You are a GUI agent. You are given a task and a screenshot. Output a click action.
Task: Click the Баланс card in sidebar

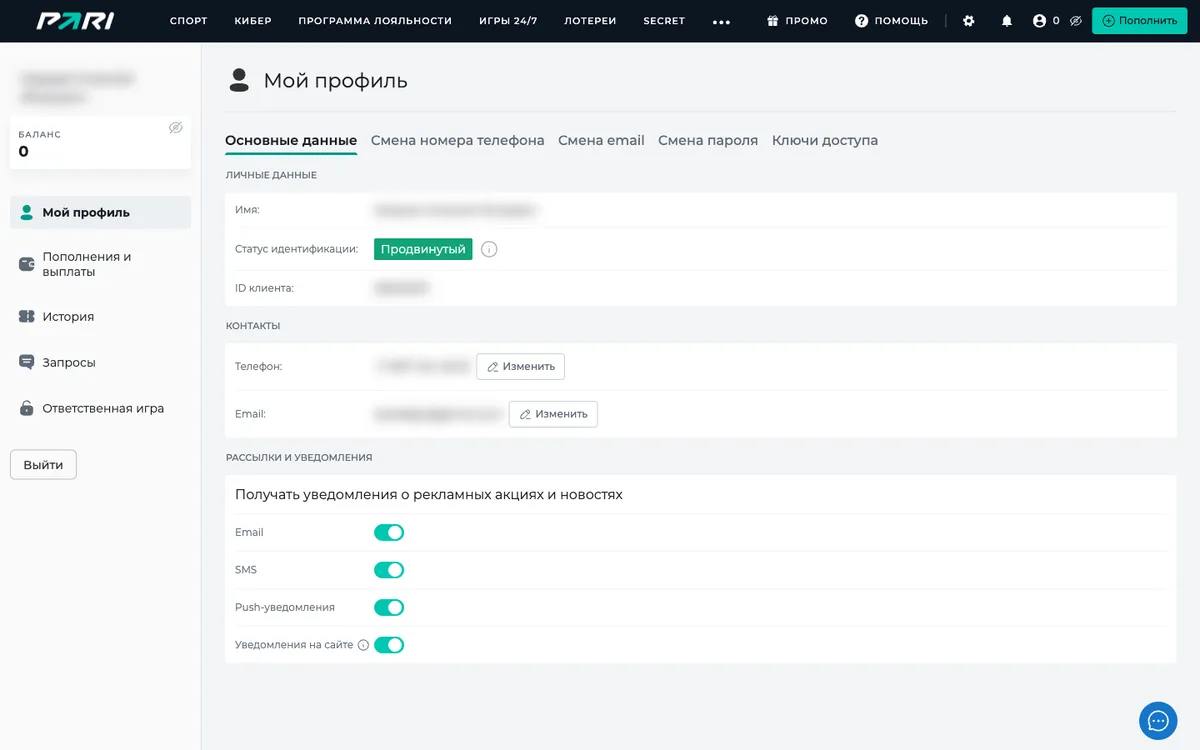pyautogui.click(x=100, y=142)
